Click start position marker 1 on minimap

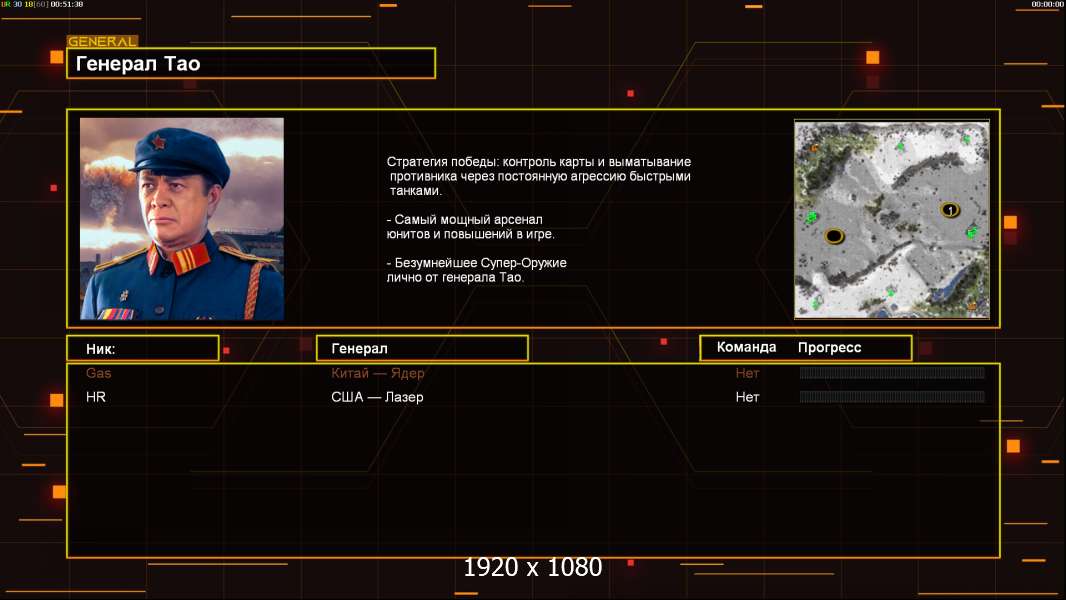coord(950,210)
